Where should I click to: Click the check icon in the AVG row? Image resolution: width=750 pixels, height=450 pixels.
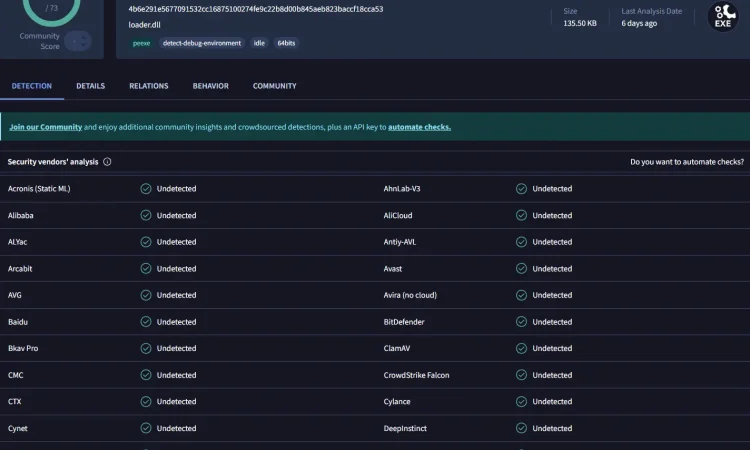point(146,295)
